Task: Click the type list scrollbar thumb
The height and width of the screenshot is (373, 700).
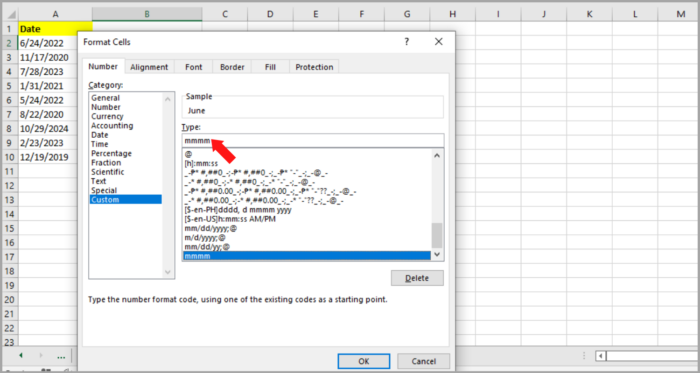Action: coord(437,235)
